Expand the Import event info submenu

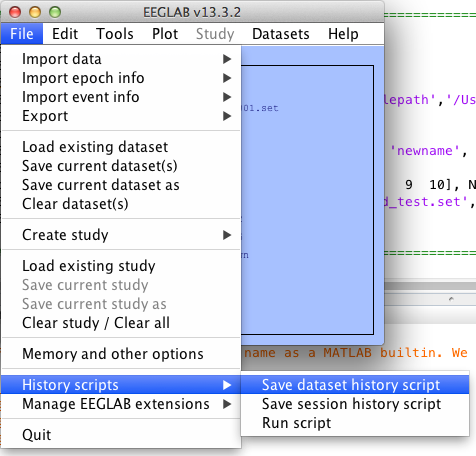(x=121, y=97)
